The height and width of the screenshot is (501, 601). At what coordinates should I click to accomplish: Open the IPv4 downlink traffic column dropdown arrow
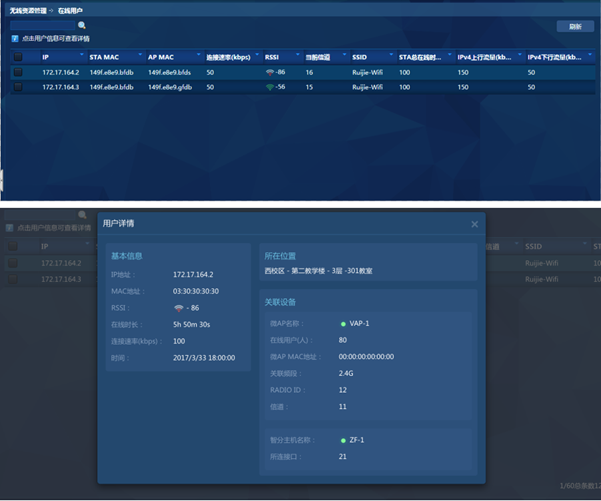(x=590, y=54)
